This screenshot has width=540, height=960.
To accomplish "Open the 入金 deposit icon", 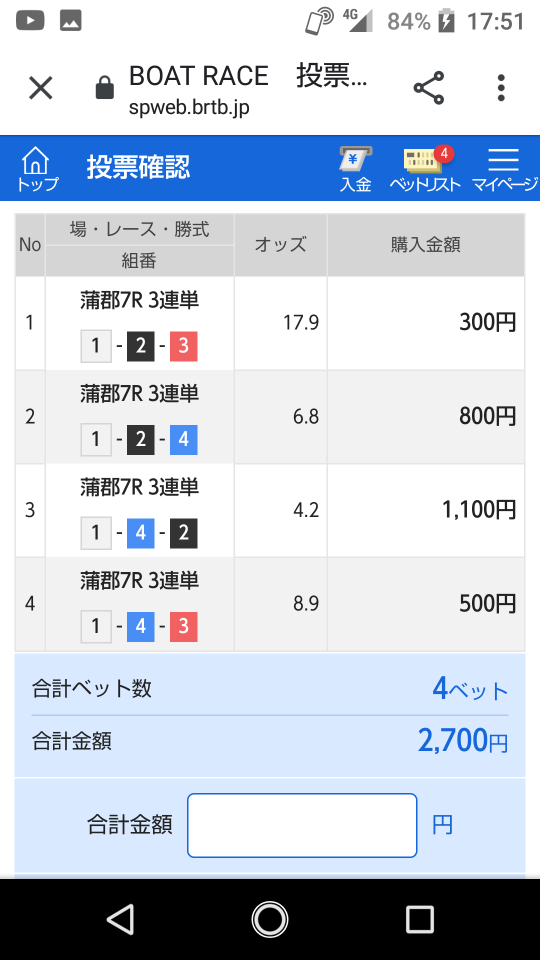I will pyautogui.click(x=356, y=170).
